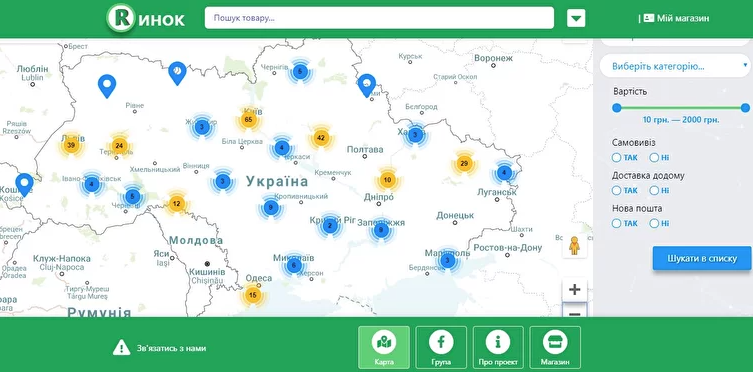
Task: Expand the Виберіть категорію dropdown
Action: 675,66
